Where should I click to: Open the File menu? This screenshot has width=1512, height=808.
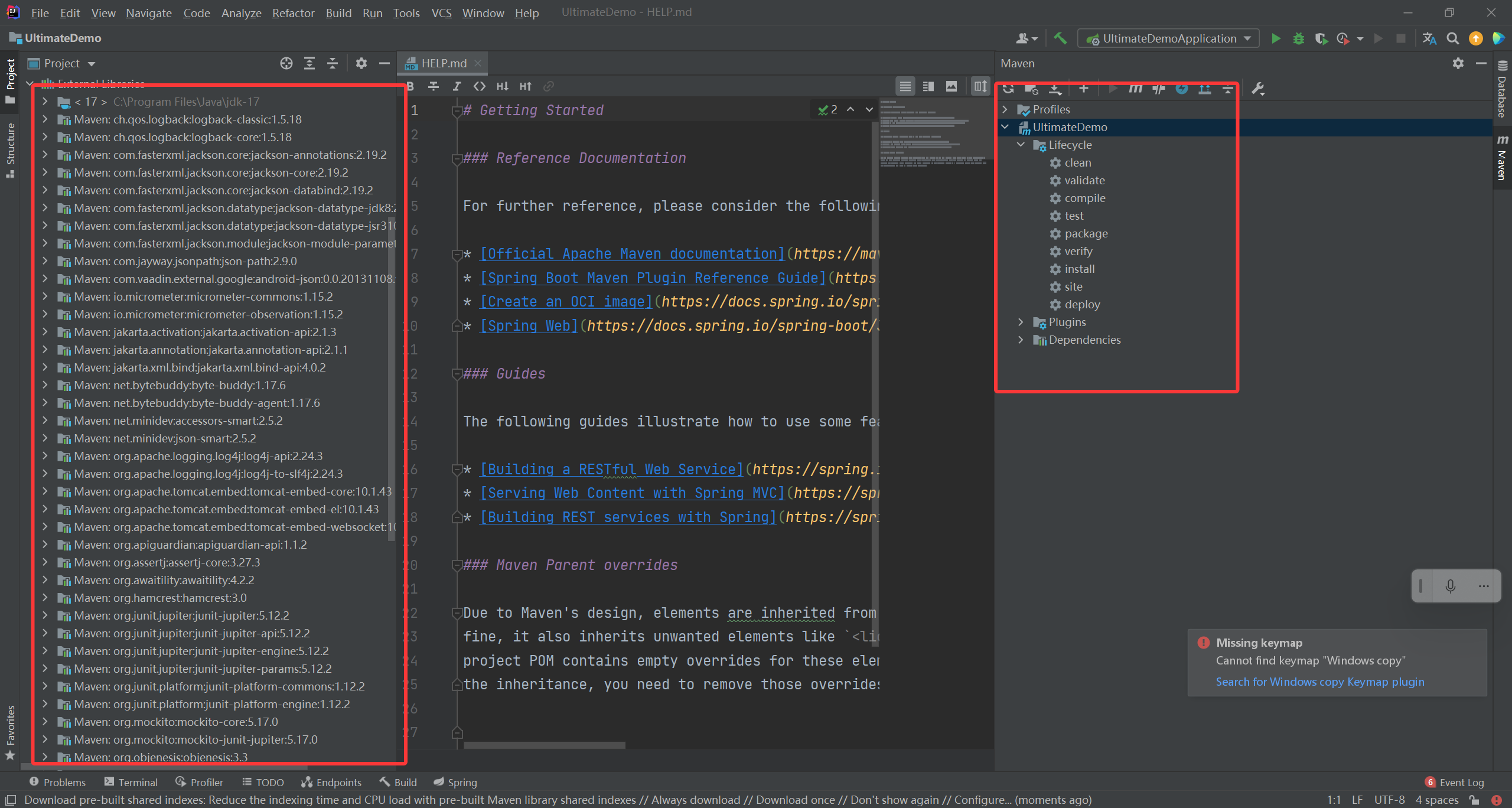coord(40,12)
